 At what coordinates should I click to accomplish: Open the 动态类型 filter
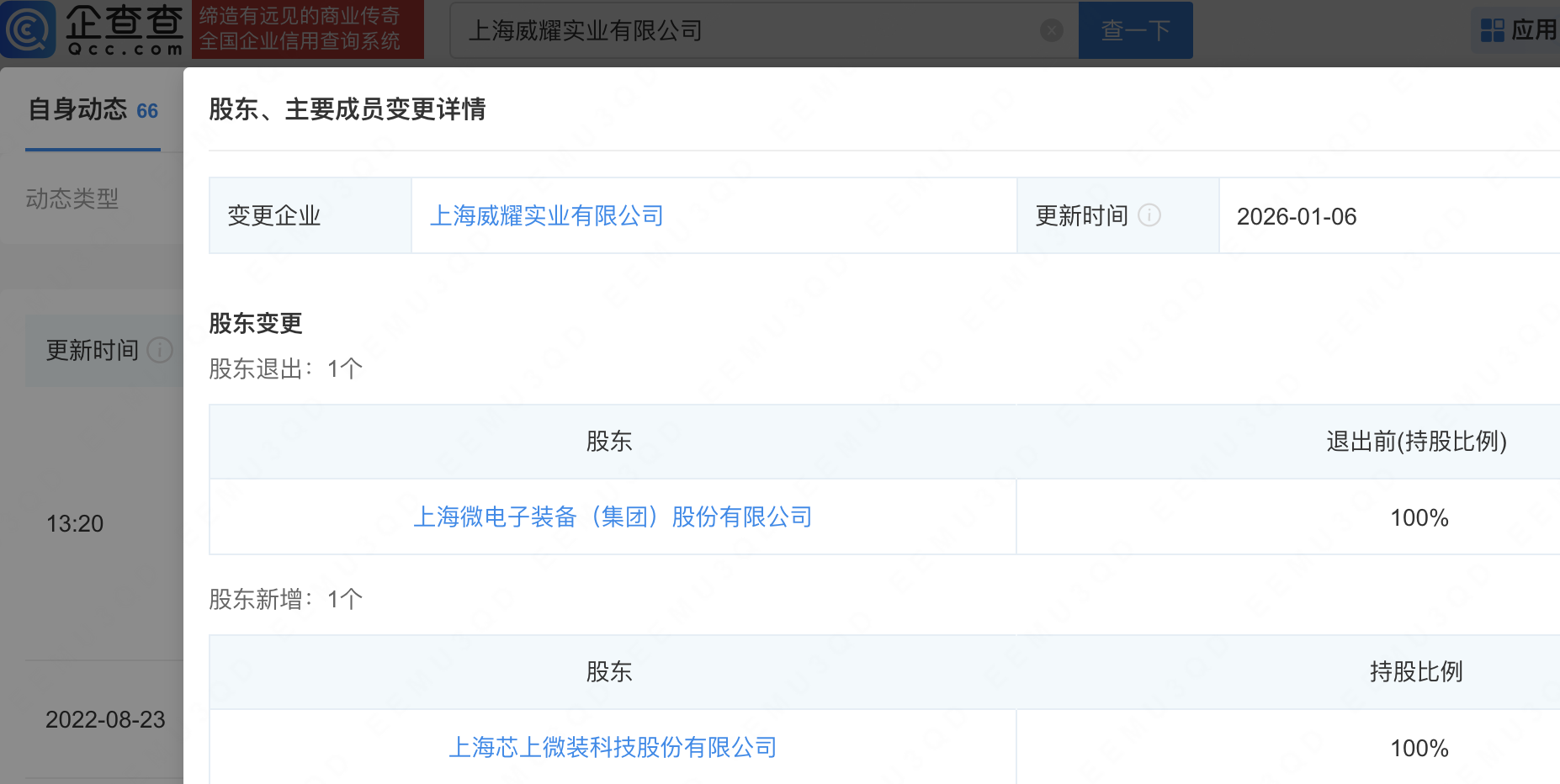pyautogui.click(x=72, y=199)
